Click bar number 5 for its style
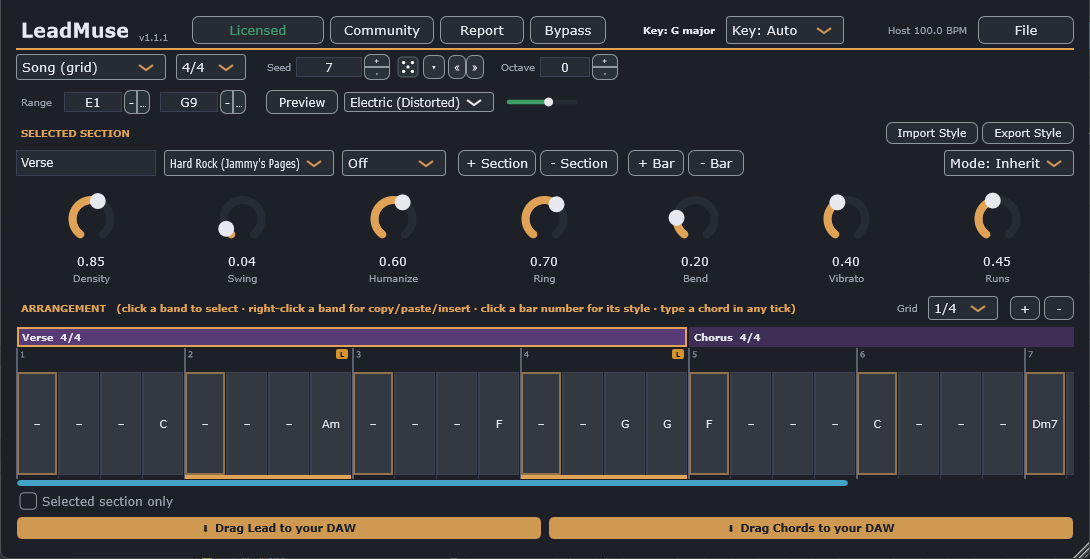 694,355
